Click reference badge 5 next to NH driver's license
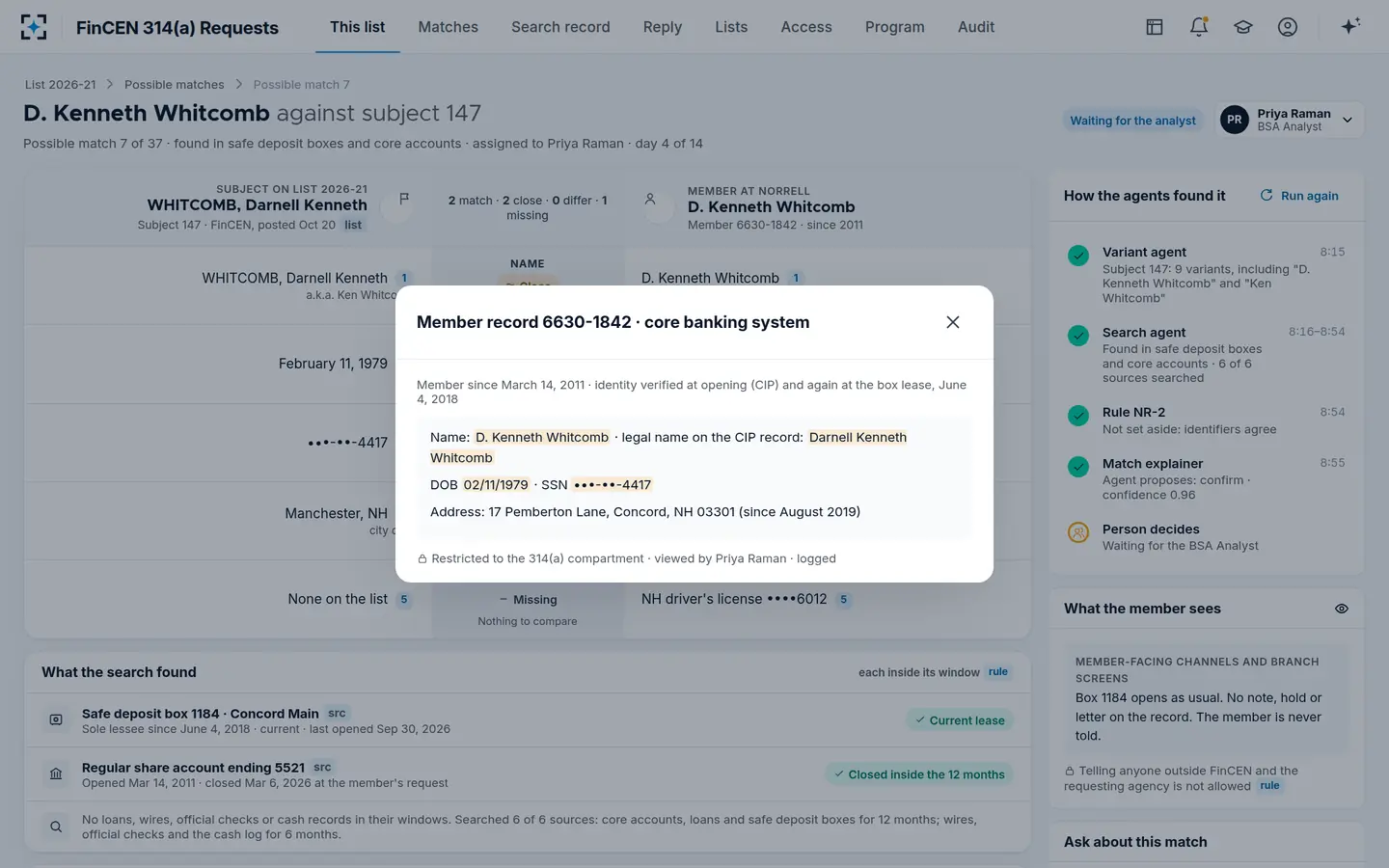This screenshot has width=1389, height=868. coord(843,600)
